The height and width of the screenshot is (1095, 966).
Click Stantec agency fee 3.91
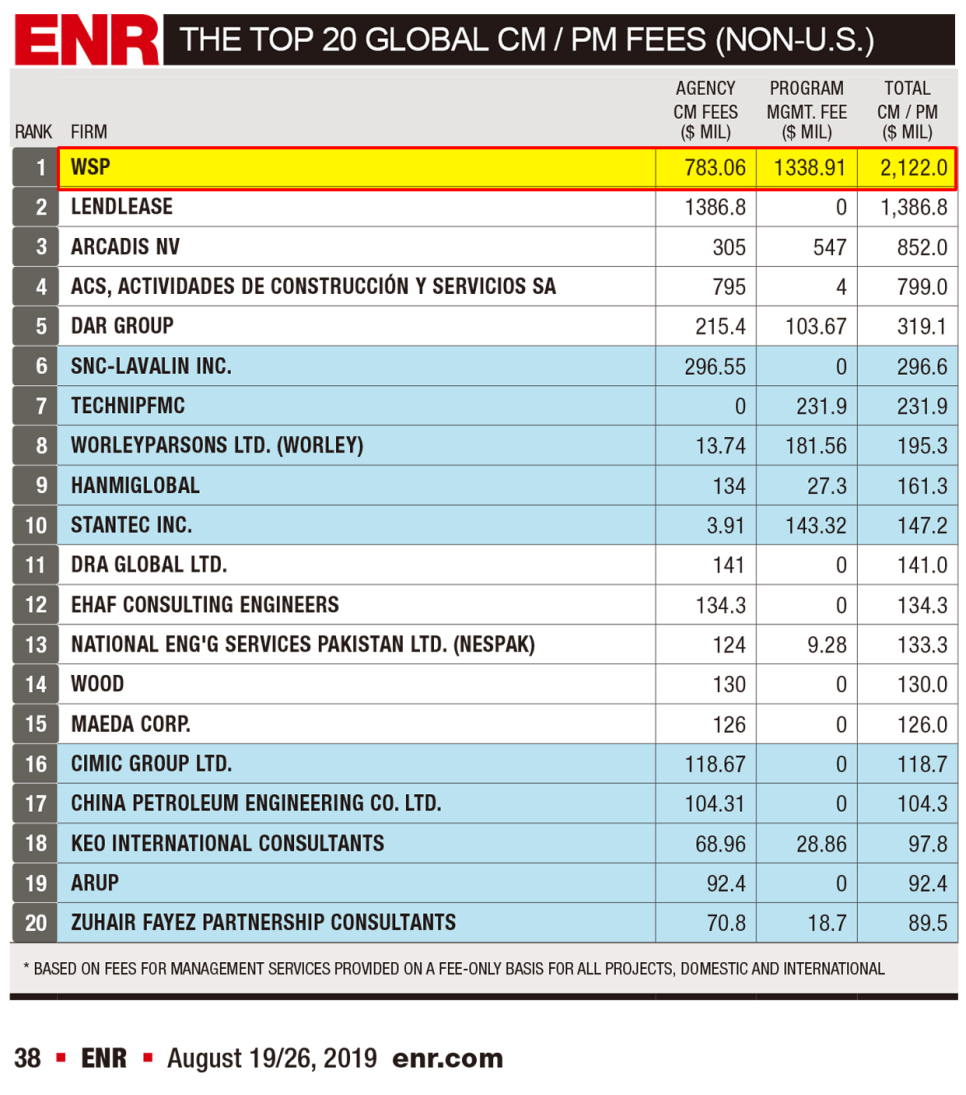pos(726,527)
